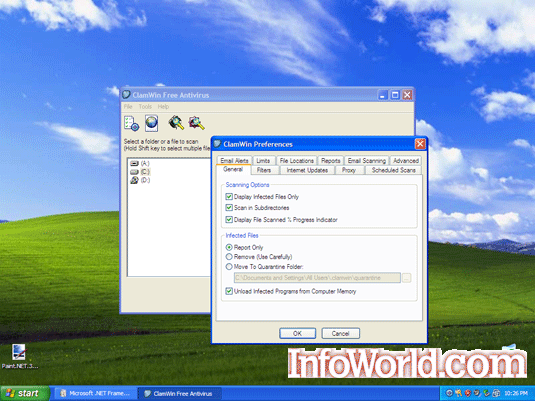Click ClamWin Free Antivirus taskbar button

point(179,393)
